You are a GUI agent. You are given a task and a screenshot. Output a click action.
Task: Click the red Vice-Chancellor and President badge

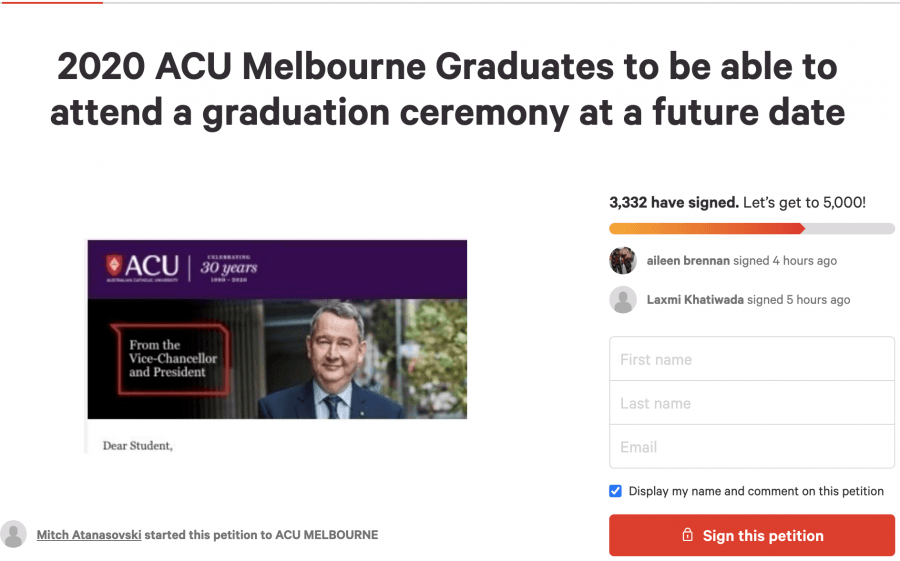170,359
